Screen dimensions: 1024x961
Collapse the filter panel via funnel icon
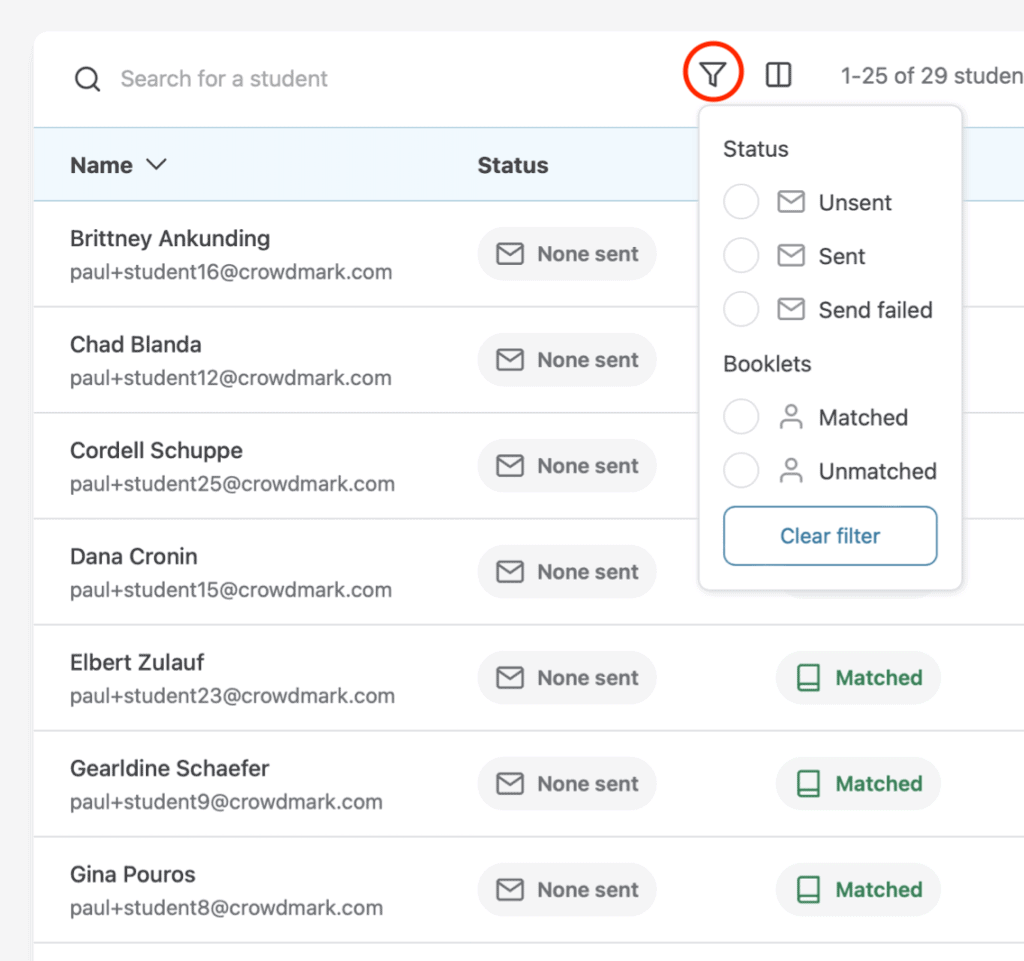(712, 73)
